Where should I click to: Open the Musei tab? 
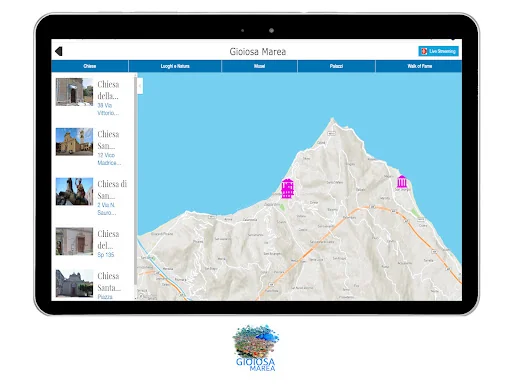259,66
